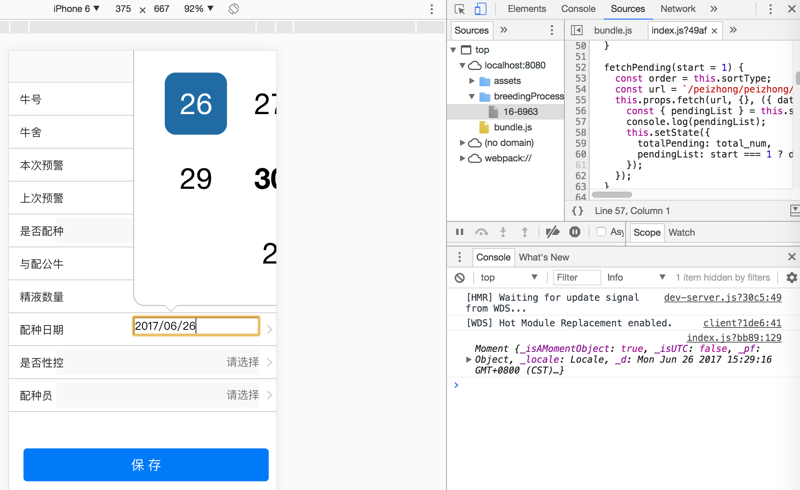Enable the Async checkbox
The height and width of the screenshot is (490, 800).
601,232
